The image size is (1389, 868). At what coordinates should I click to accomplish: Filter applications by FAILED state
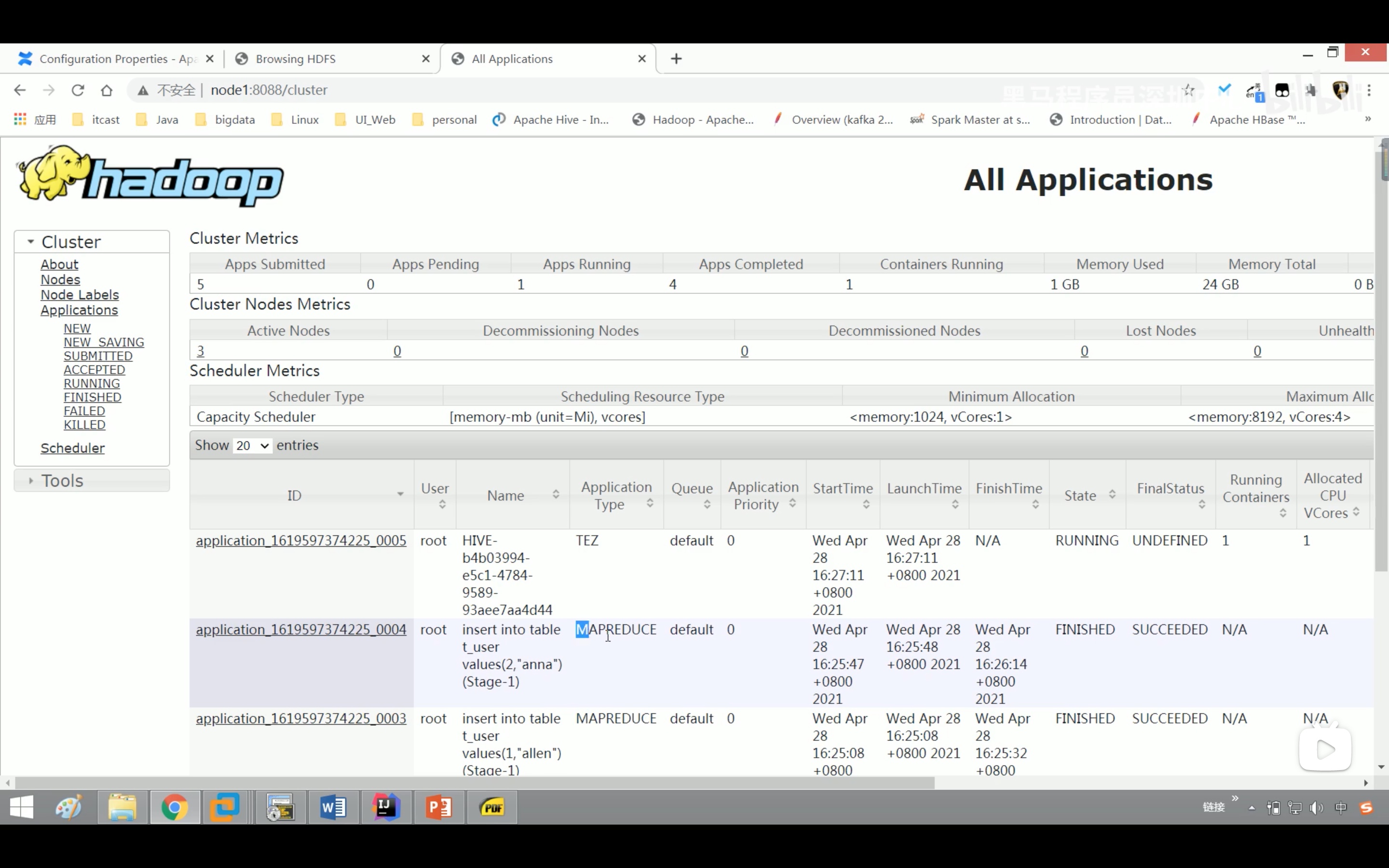(84, 411)
